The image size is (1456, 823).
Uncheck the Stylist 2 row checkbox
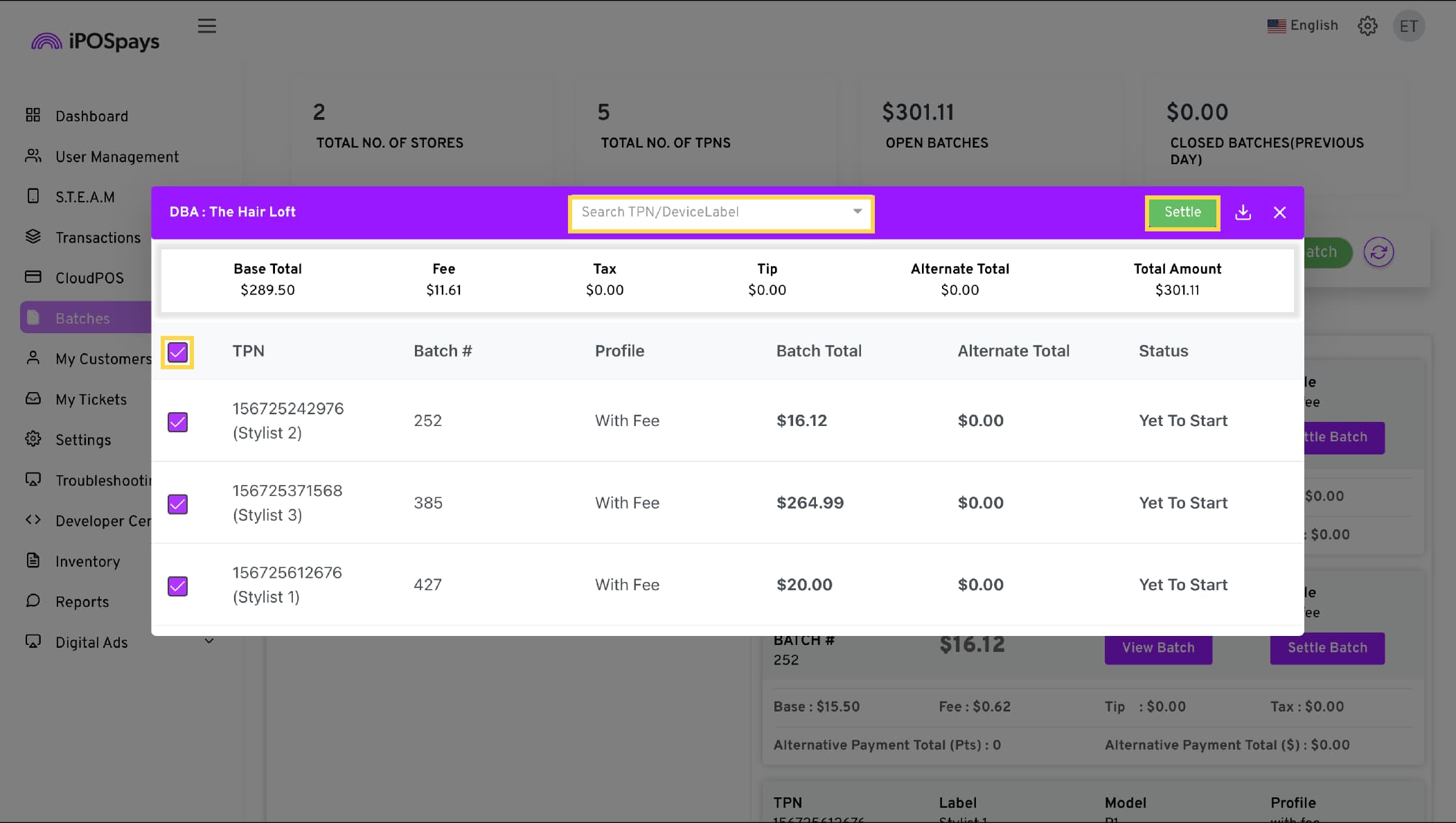177,422
